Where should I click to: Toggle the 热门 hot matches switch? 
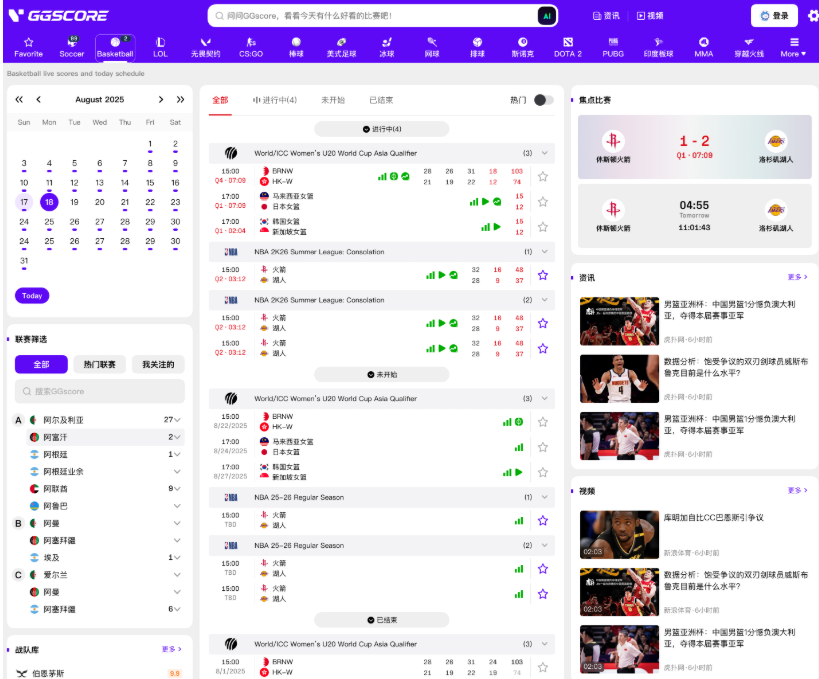543,100
